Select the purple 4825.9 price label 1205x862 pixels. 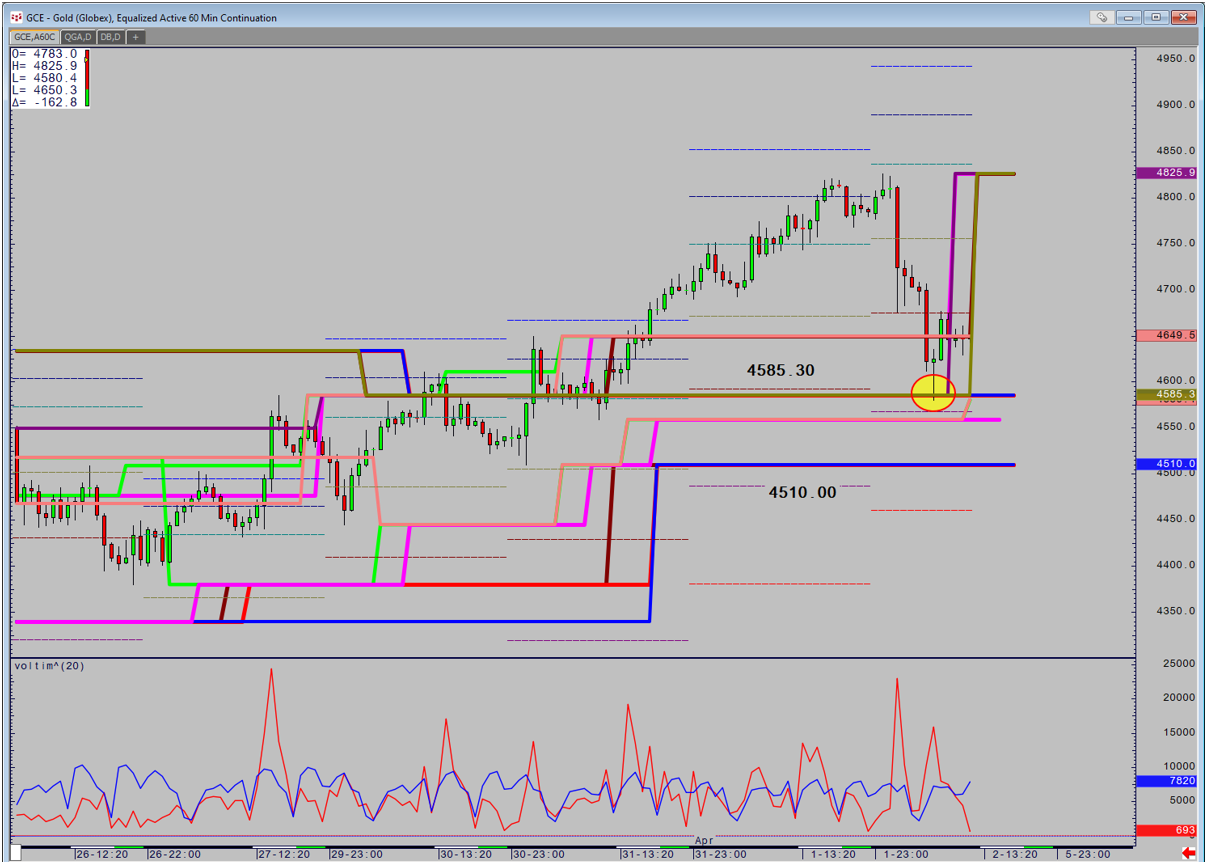tap(1166, 173)
